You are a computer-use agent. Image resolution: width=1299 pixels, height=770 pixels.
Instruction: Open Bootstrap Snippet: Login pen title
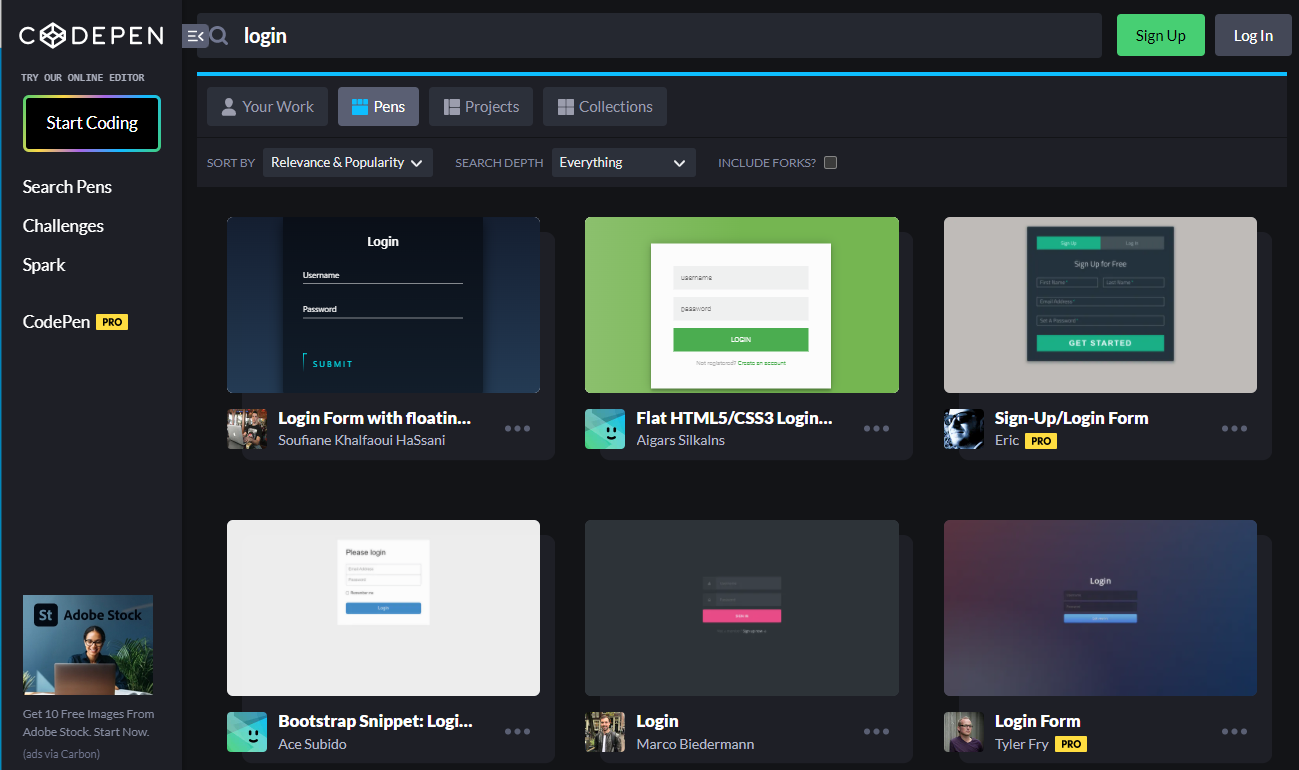375,721
